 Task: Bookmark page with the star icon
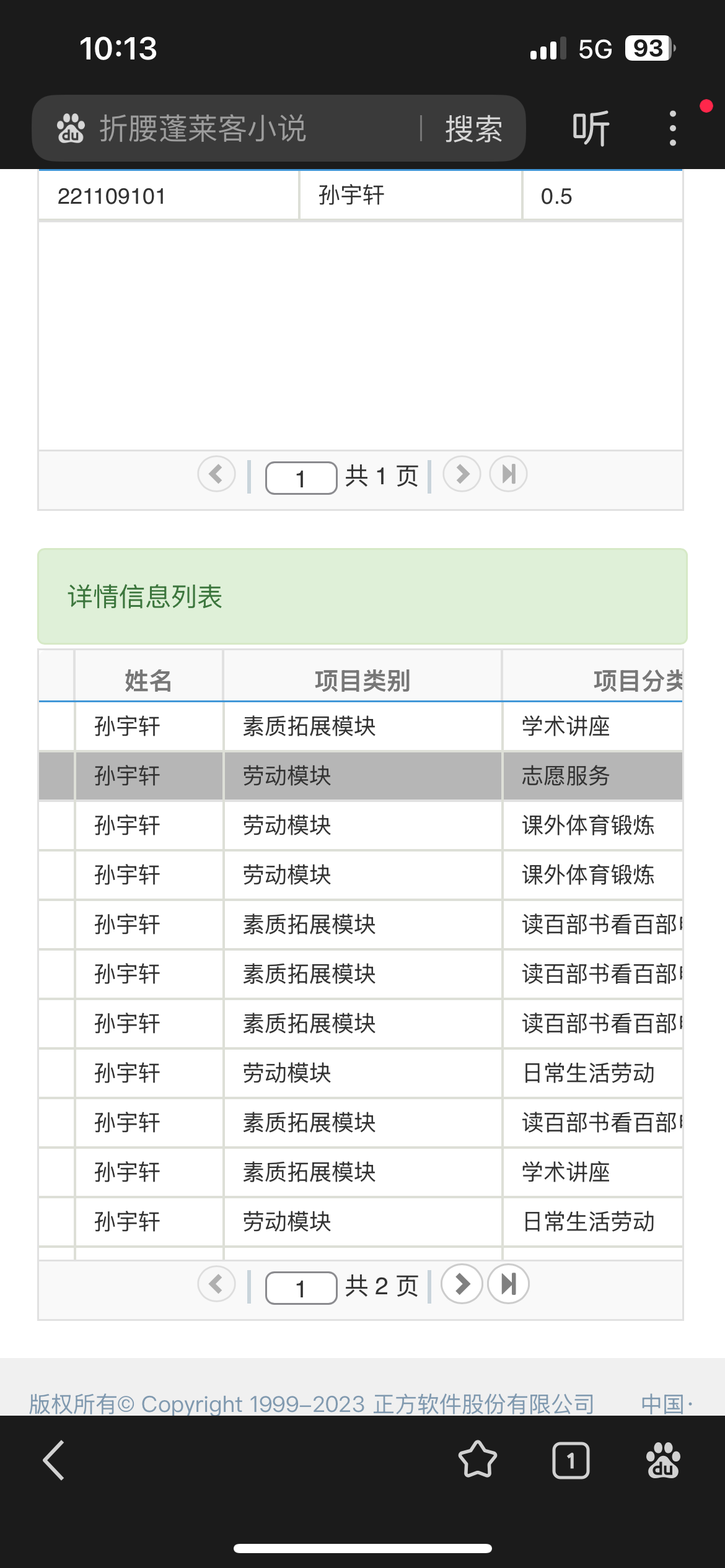(x=478, y=1460)
